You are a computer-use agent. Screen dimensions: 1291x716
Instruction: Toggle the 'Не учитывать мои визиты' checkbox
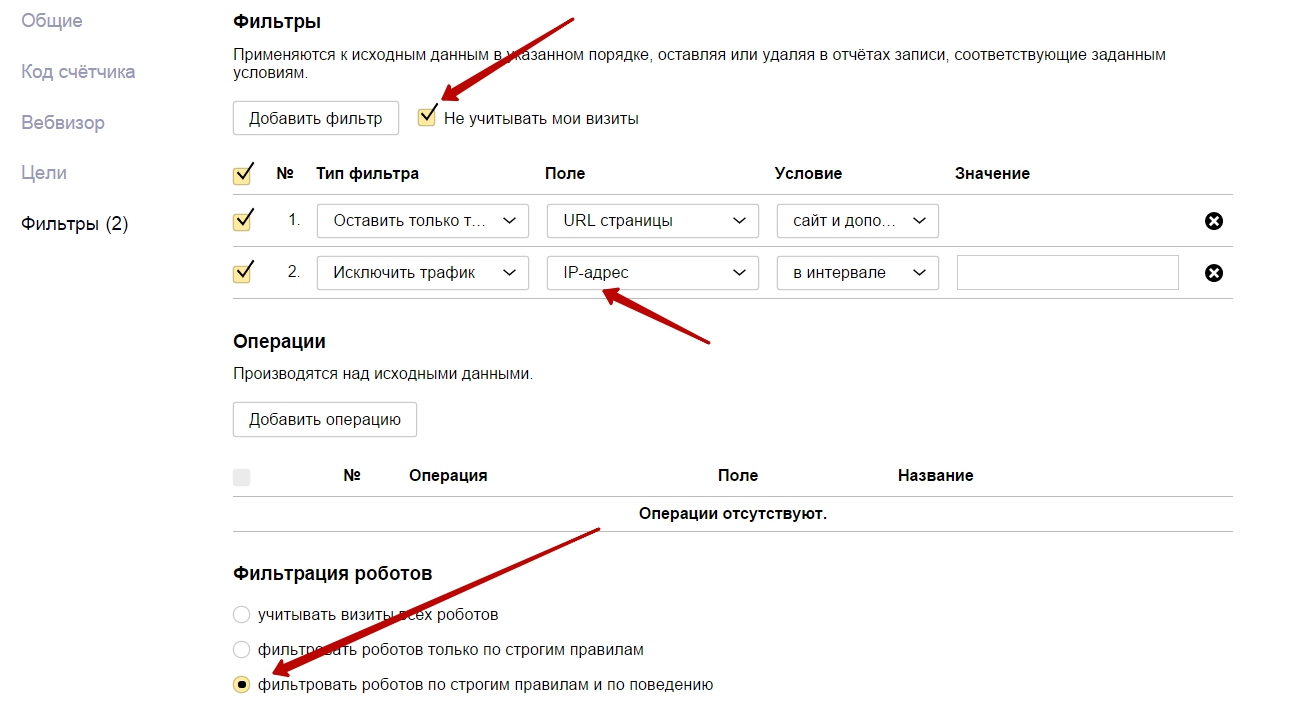(428, 118)
